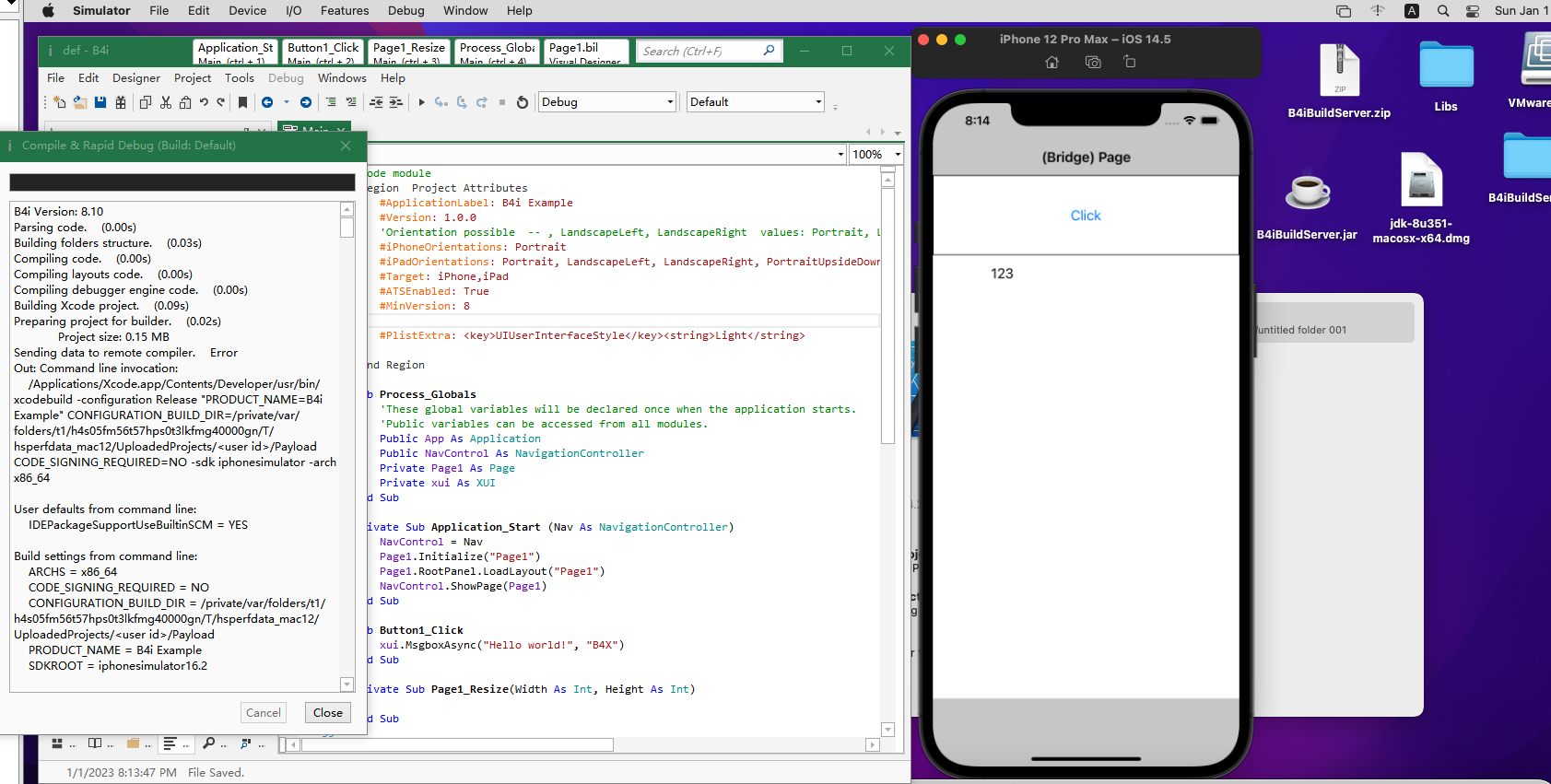This screenshot has height=784, width=1551.
Task: Click the code editor horizontal scrollbar
Action: (x=582, y=744)
